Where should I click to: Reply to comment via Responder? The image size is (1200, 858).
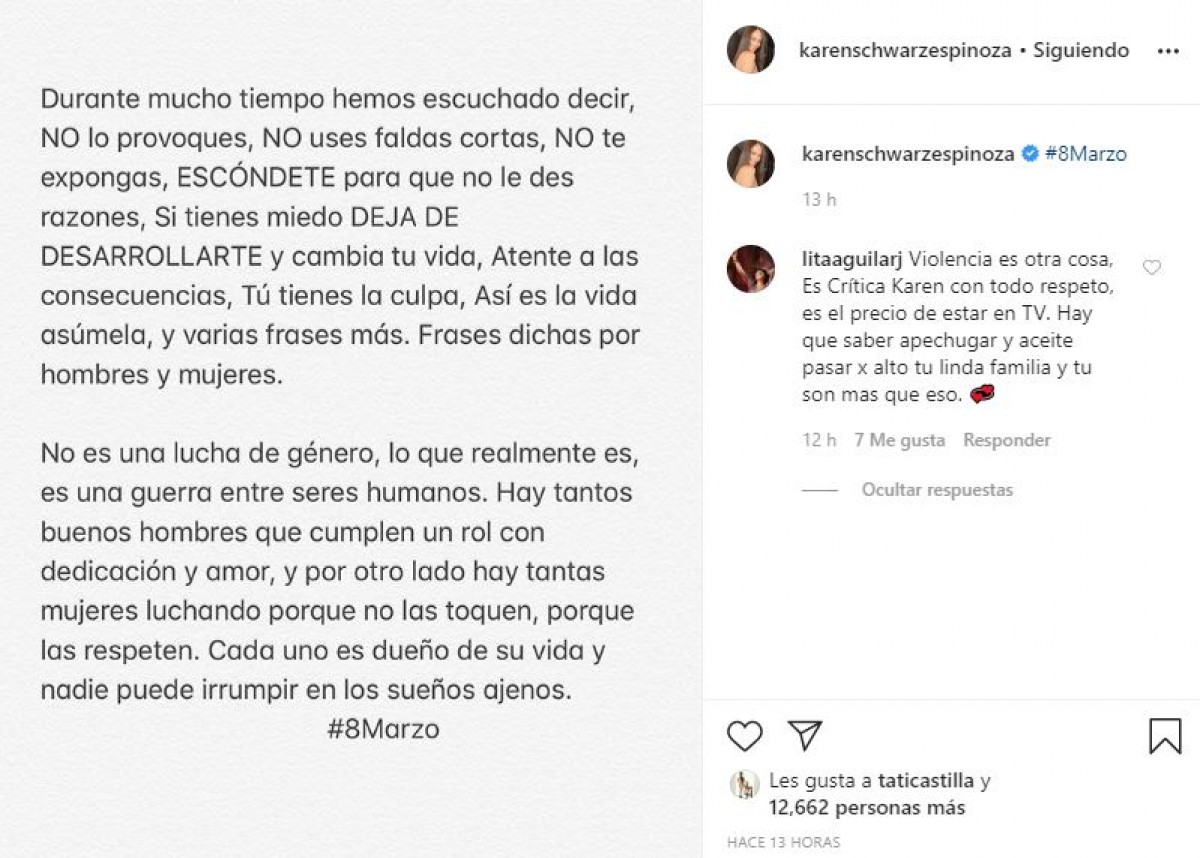click(x=1007, y=440)
